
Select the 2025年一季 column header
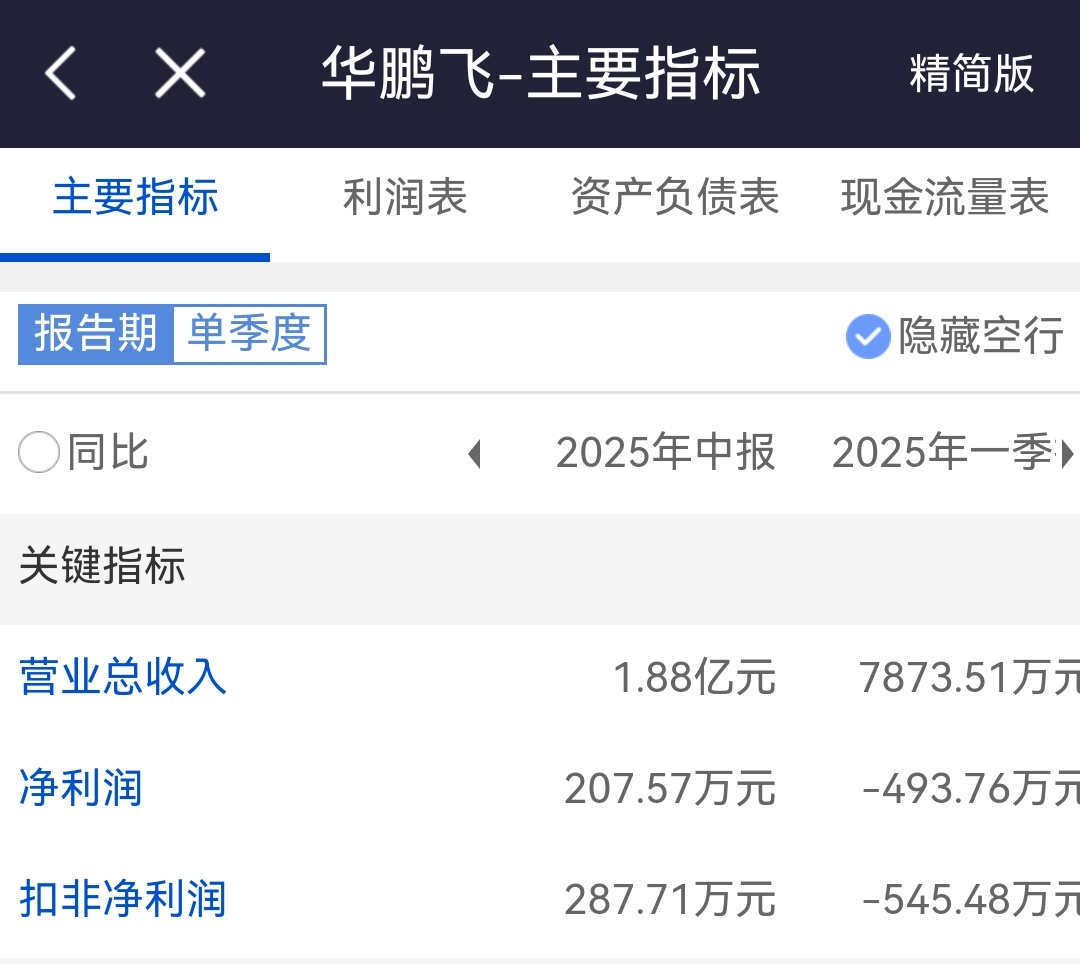[940, 453]
